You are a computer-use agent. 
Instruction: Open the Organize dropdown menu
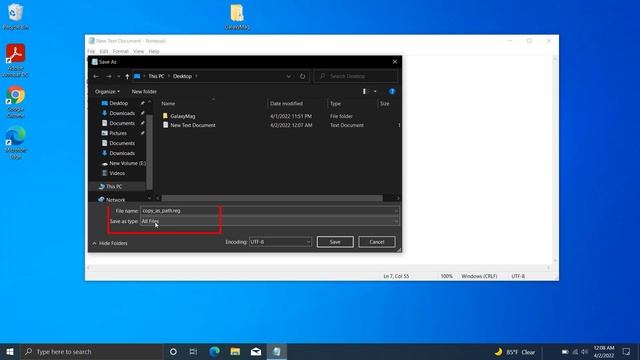pyautogui.click(x=107, y=91)
